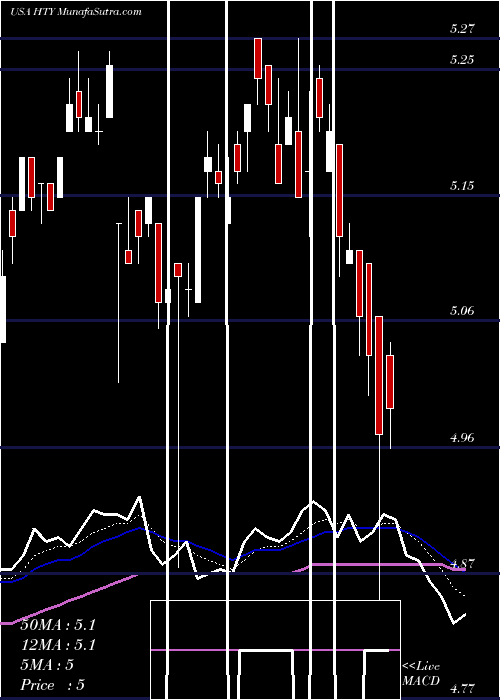Select the 4.96 price axis label
The width and height of the screenshot is (500, 700).
[x=462, y=438]
